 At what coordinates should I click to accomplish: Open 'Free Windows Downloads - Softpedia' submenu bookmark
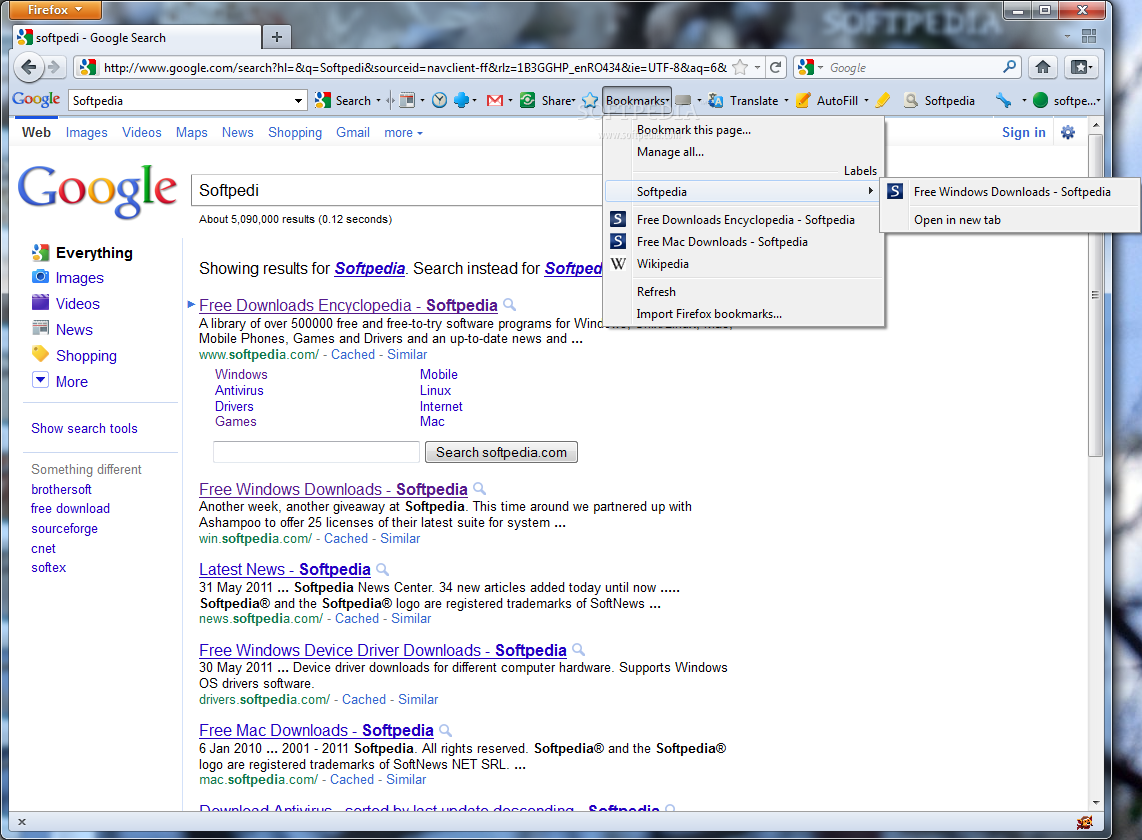1010,192
